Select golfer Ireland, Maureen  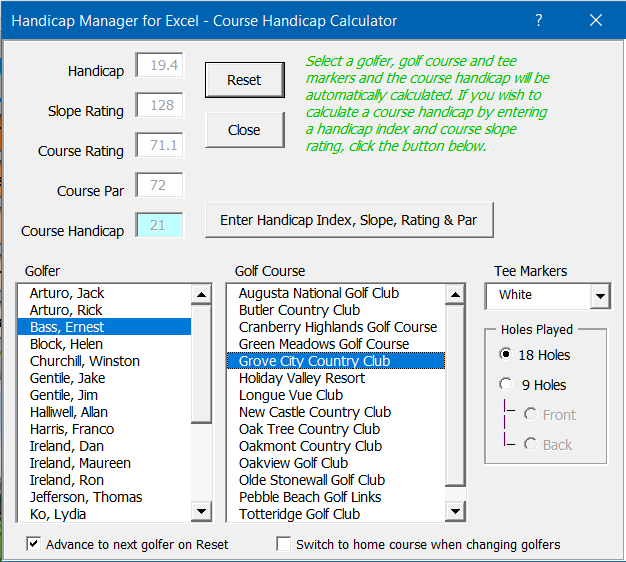105,463
